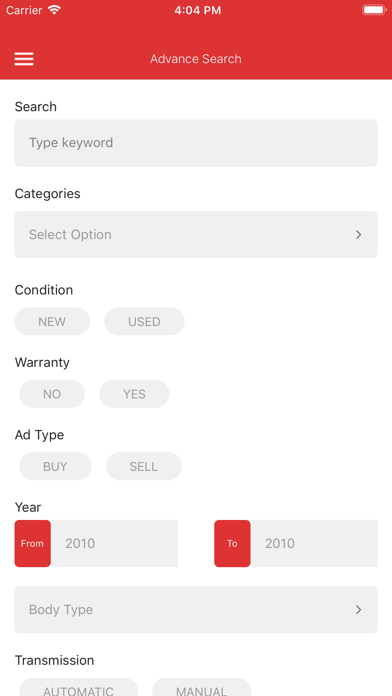392x696 pixels.
Task: Tap the red To label
Action: [232, 543]
